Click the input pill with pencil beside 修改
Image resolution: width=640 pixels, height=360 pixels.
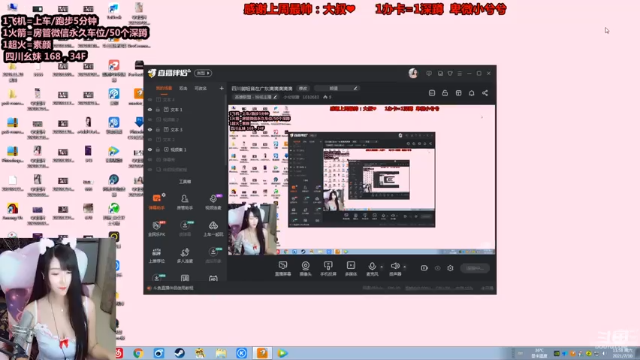pyautogui.click(x=337, y=88)
